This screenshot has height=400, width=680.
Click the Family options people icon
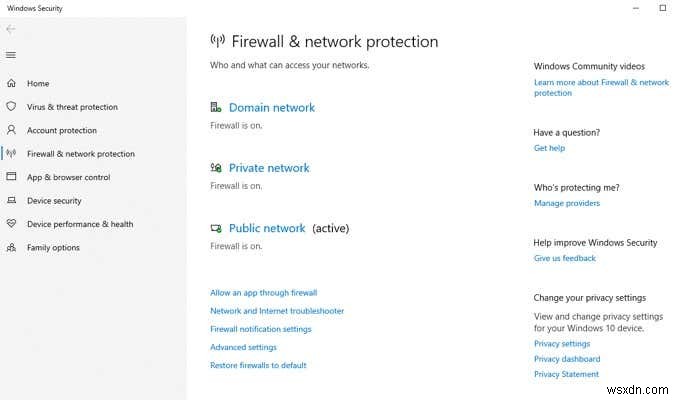coord(11,247)
